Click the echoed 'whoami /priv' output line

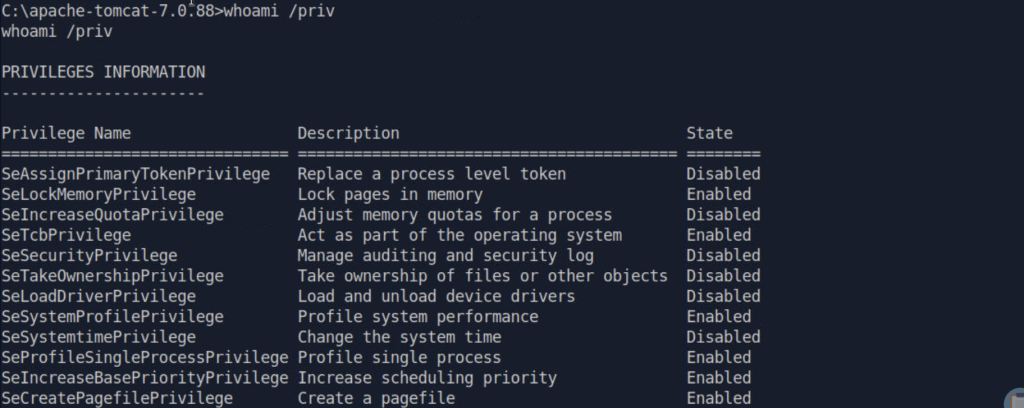tap(57, 32)
